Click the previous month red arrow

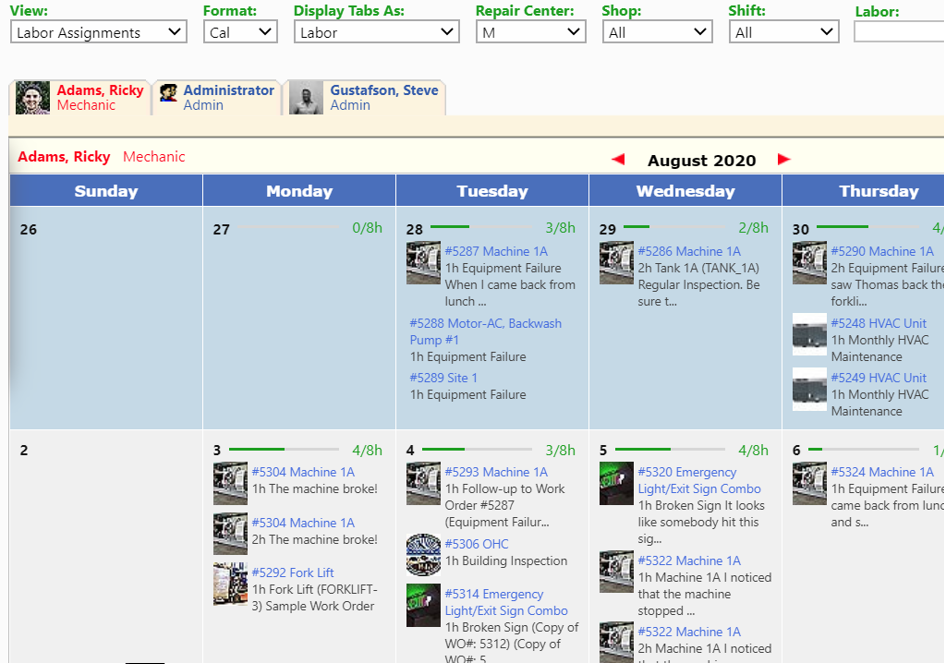[618, 159]
